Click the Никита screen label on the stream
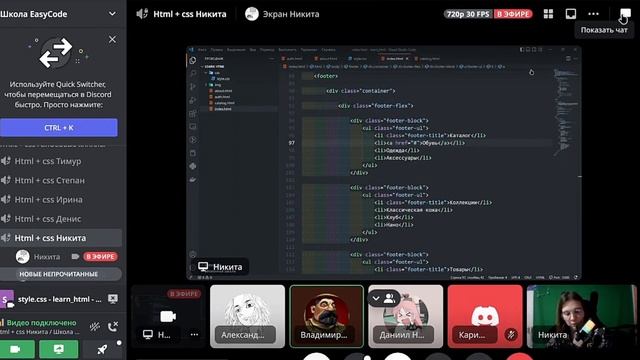640x360 pixels. click(220, 267)
